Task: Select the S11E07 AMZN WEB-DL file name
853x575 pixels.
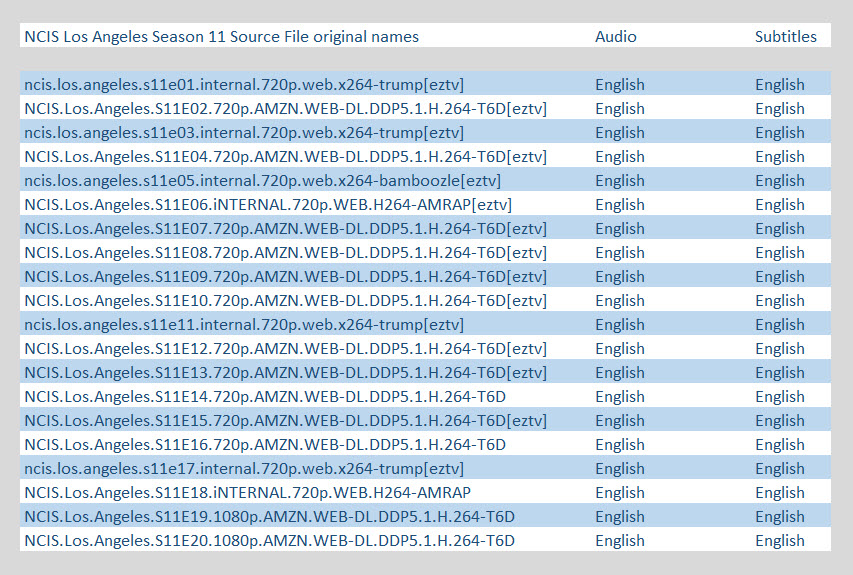Action: coord(286,228)
